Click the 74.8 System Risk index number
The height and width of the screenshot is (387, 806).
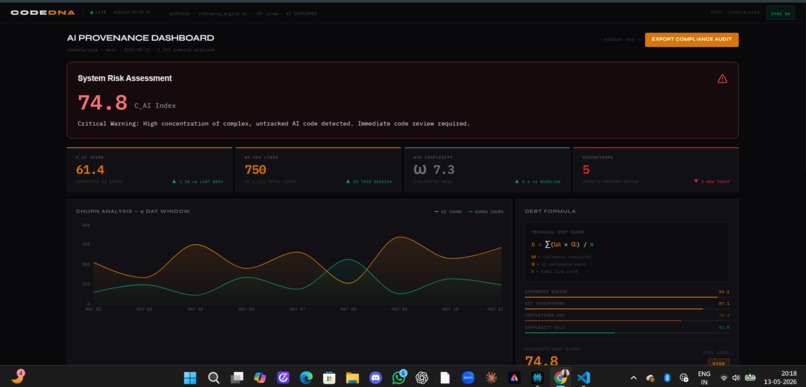tap(102, 103)
